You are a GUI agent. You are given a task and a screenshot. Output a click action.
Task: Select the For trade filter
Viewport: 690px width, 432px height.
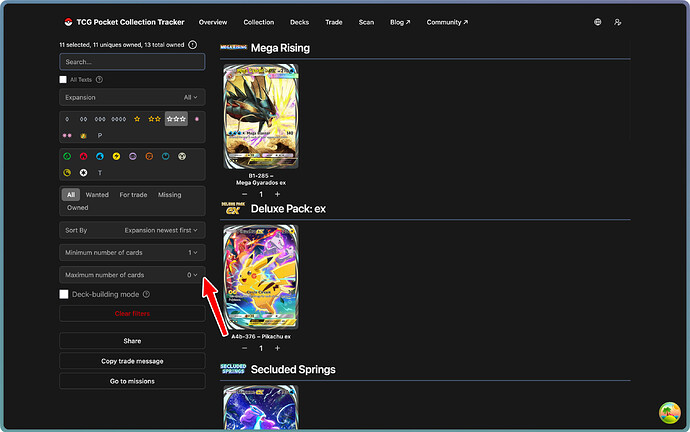pyautogui.click(x=133, y=194)
